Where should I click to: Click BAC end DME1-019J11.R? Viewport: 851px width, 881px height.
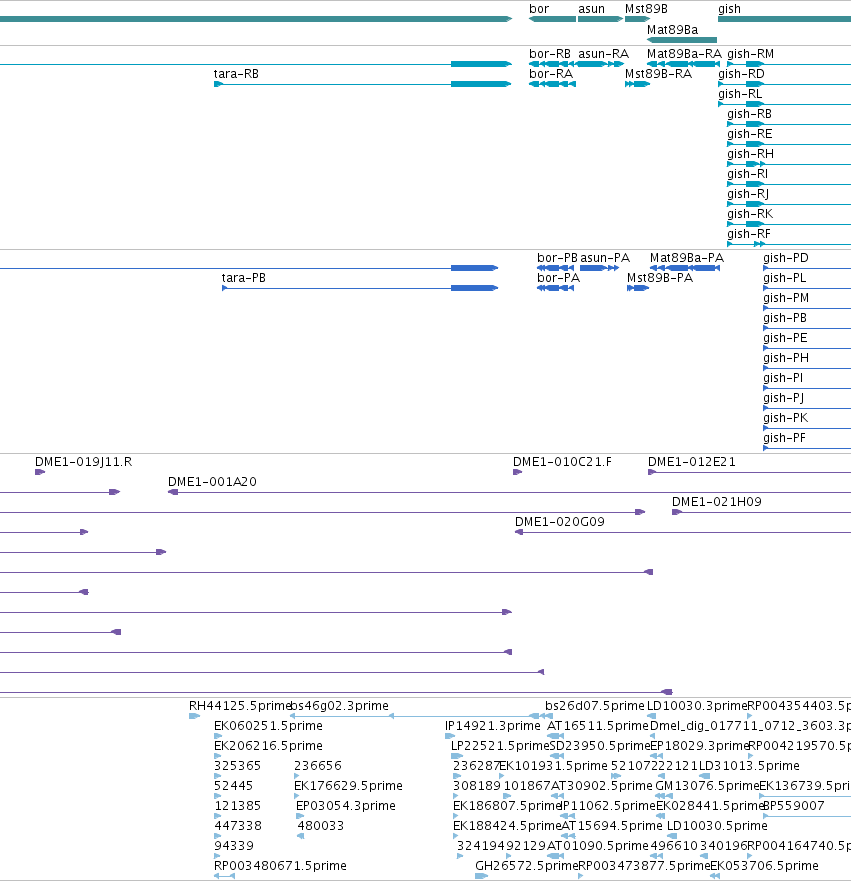point(40,472)
